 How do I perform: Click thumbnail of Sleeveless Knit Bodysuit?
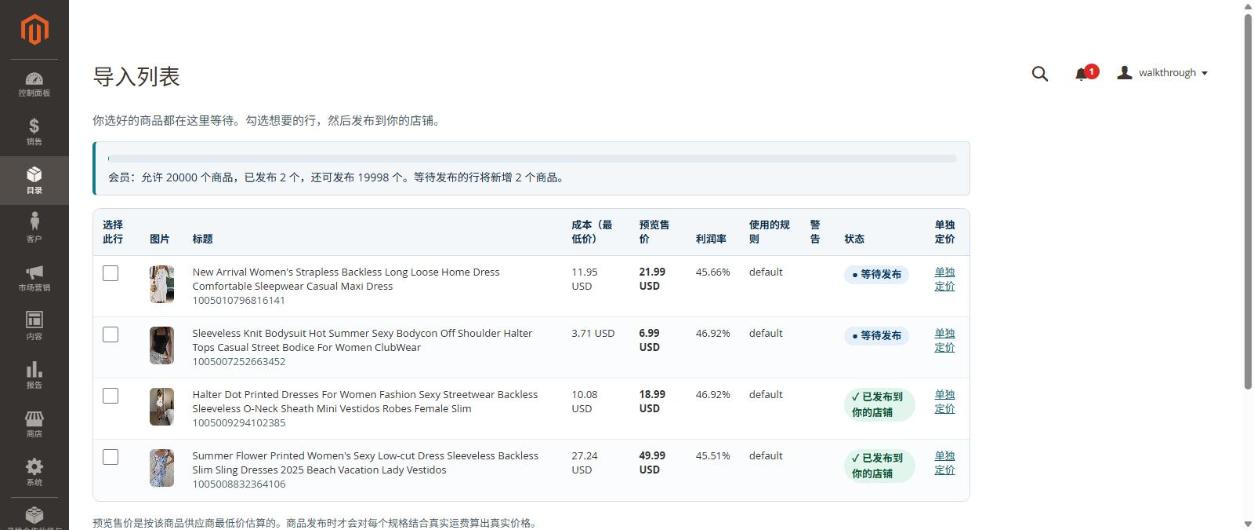click(161, 345)
